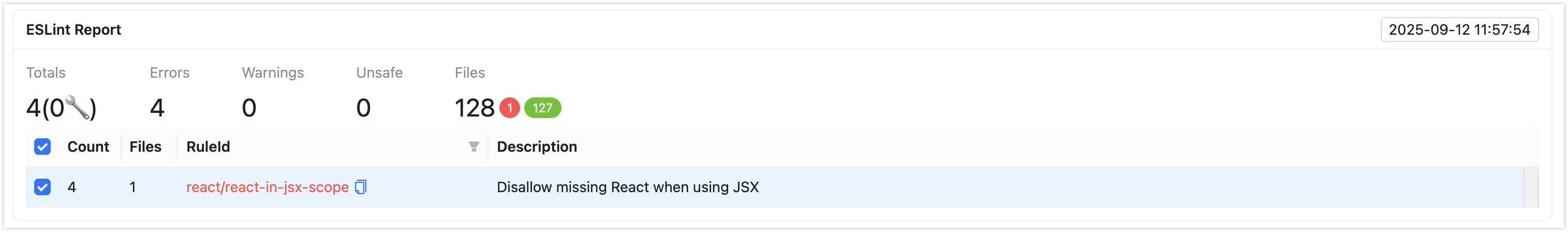
Task: Copy the react/react-in-jsx-scope rule id
Action: 360,187
